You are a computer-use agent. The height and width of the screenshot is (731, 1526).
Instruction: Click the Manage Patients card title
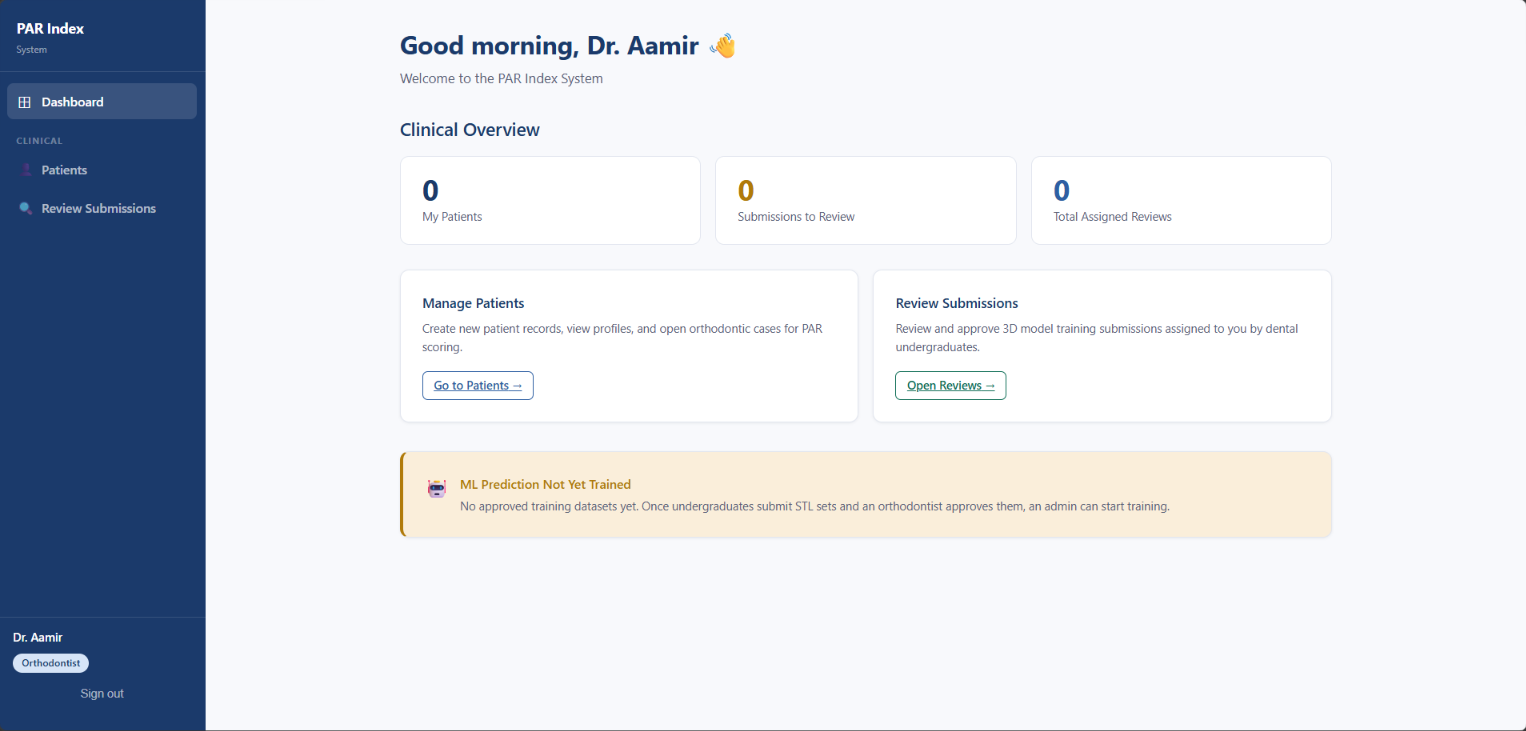[473, 303]
